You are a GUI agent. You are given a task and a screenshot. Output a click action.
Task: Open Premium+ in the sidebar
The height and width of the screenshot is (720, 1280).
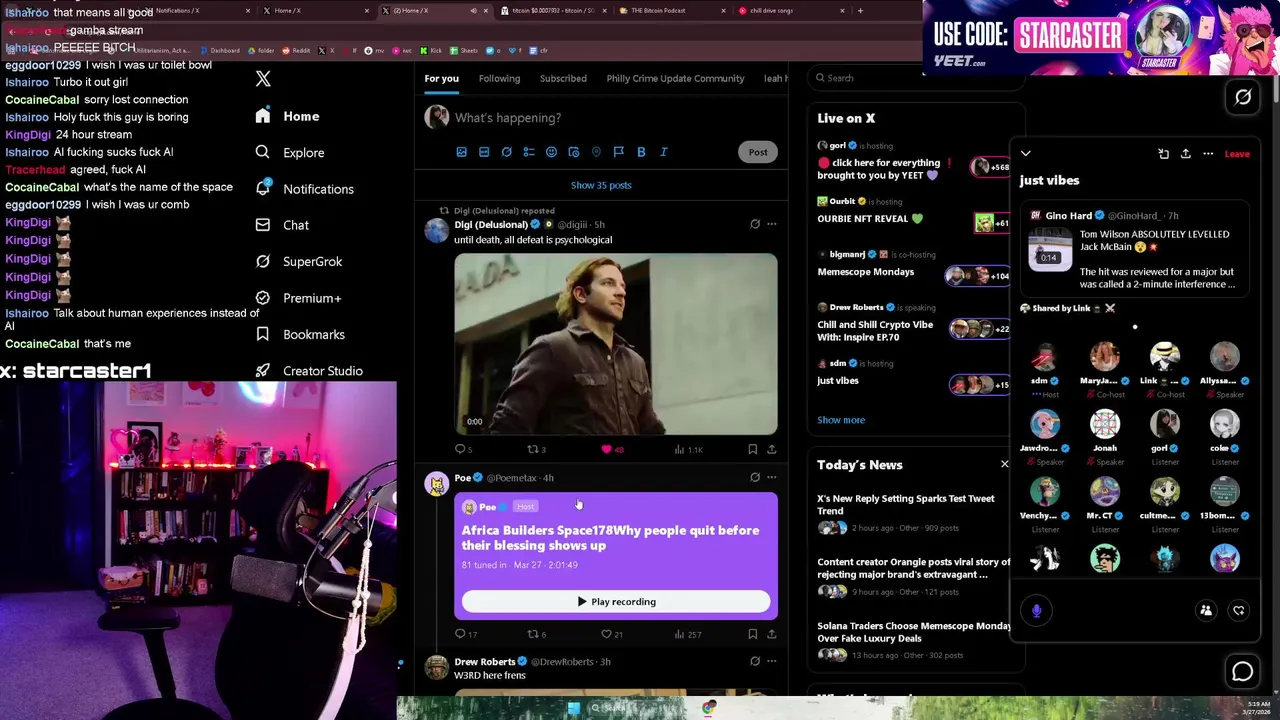[298, 298]
